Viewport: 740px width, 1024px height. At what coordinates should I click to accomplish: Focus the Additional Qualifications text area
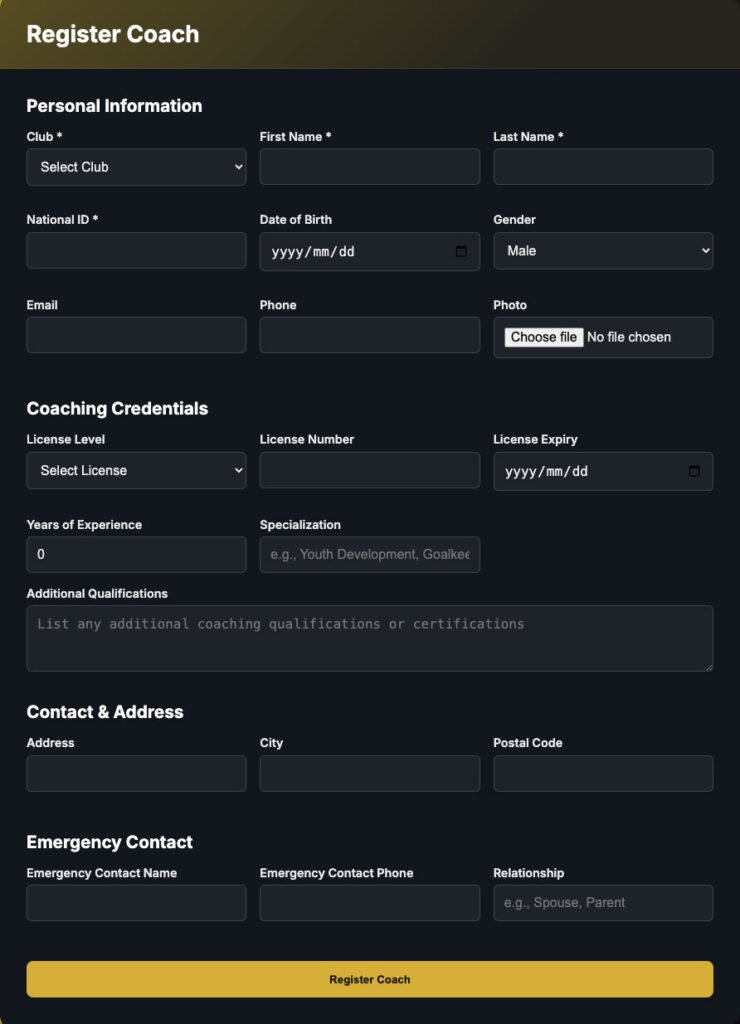[x=370, y=638]
